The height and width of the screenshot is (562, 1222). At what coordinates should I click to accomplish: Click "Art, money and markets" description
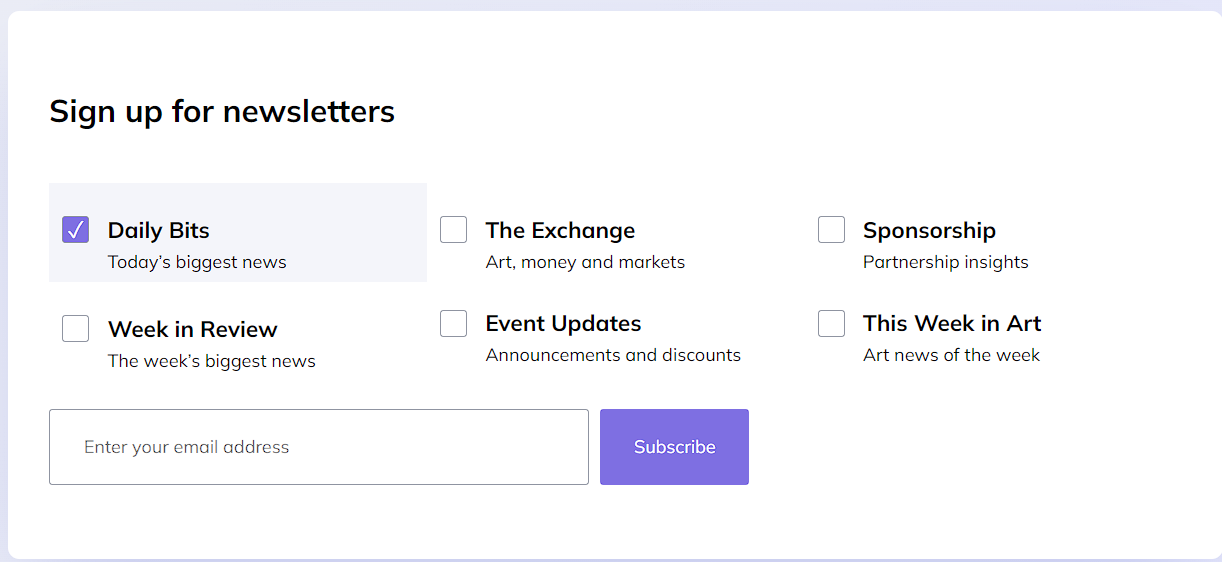tap(585, 262)
